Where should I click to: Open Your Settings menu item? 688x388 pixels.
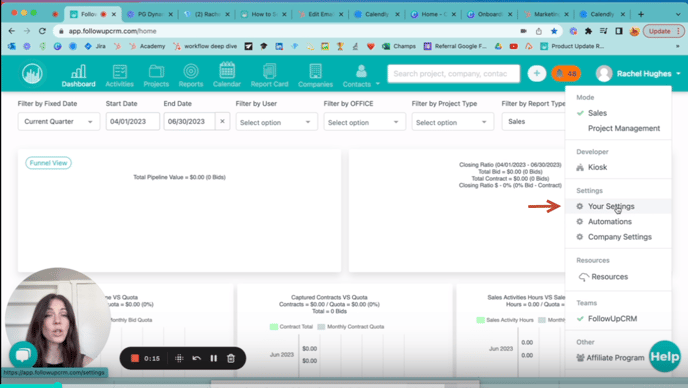coord(618,206)
